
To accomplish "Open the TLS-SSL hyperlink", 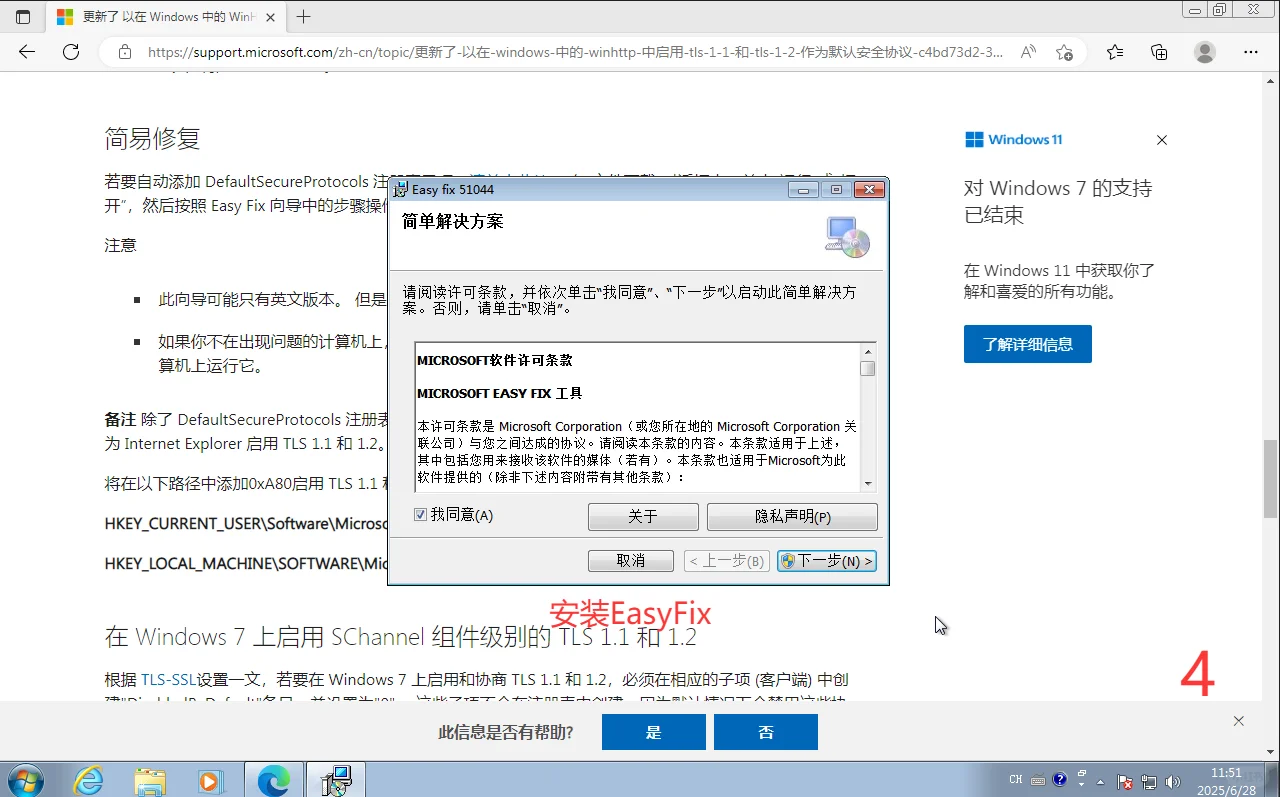I will click(x=168, y=679).
